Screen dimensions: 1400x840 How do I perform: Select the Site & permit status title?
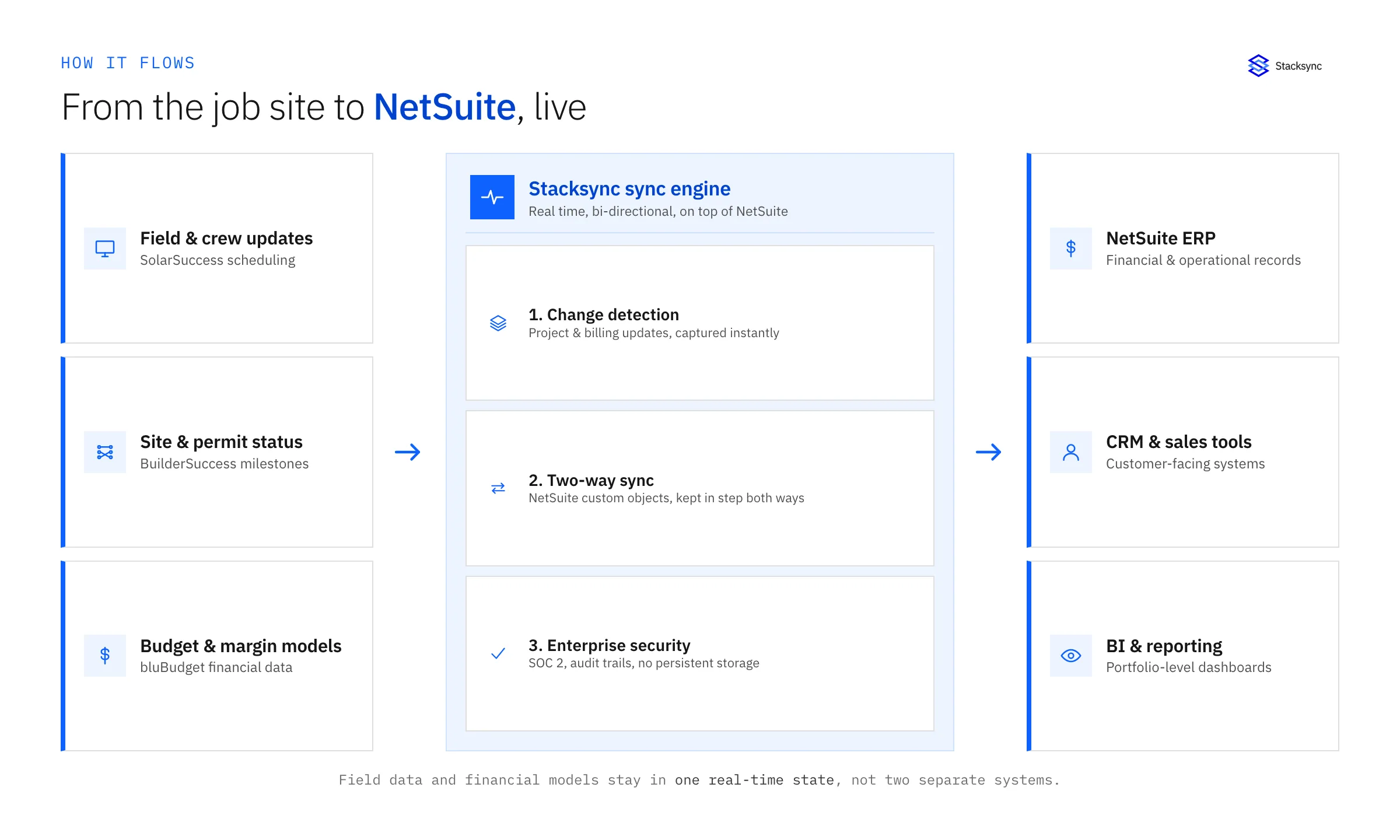coord(221,442)
